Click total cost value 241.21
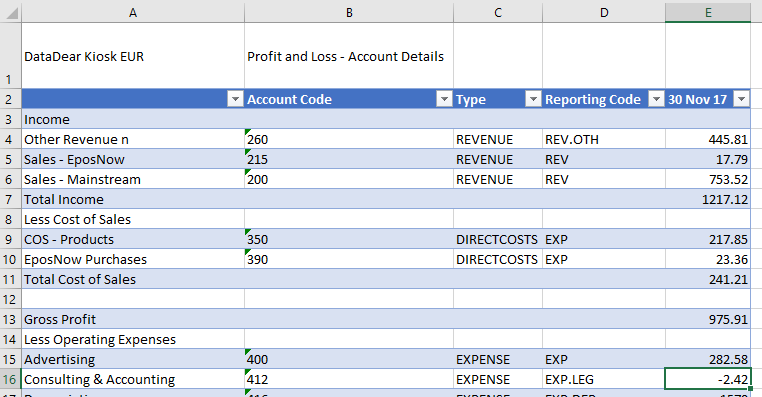 [x=708, y=279]
